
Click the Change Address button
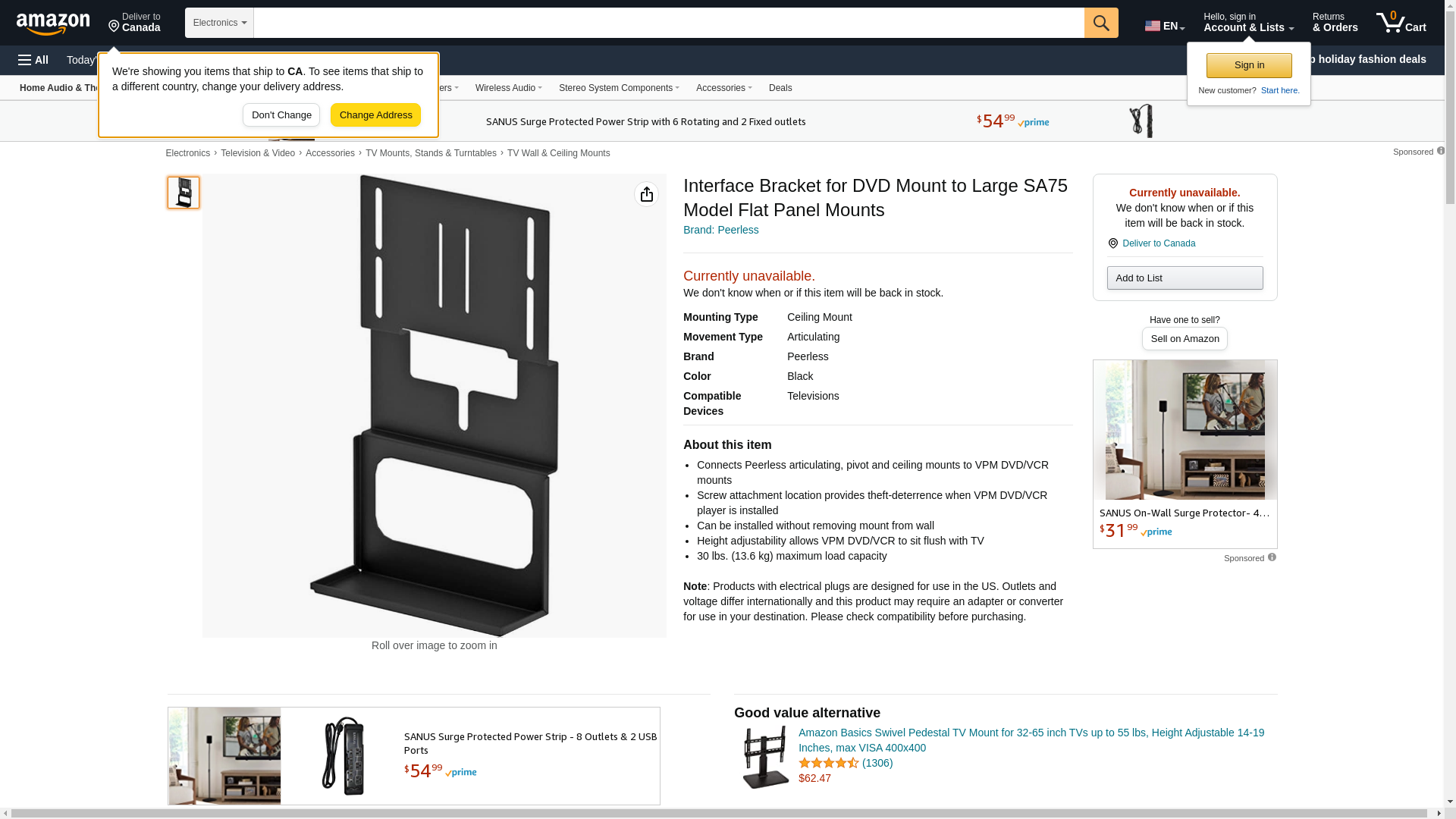(x=375, y=115)
